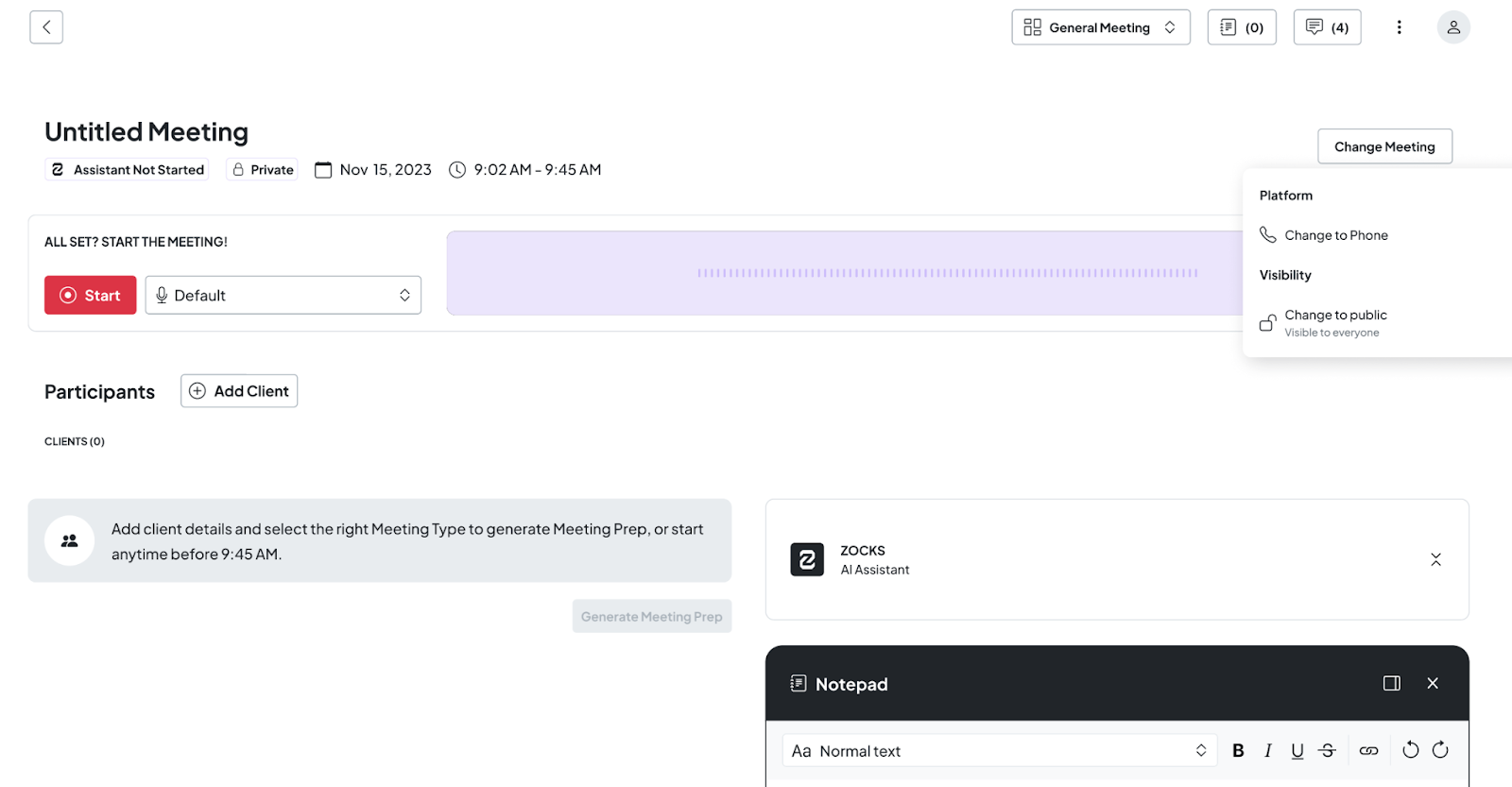Go back using the left chevron button
Viewport: 1512px width, 787px height.
[46, 27]
